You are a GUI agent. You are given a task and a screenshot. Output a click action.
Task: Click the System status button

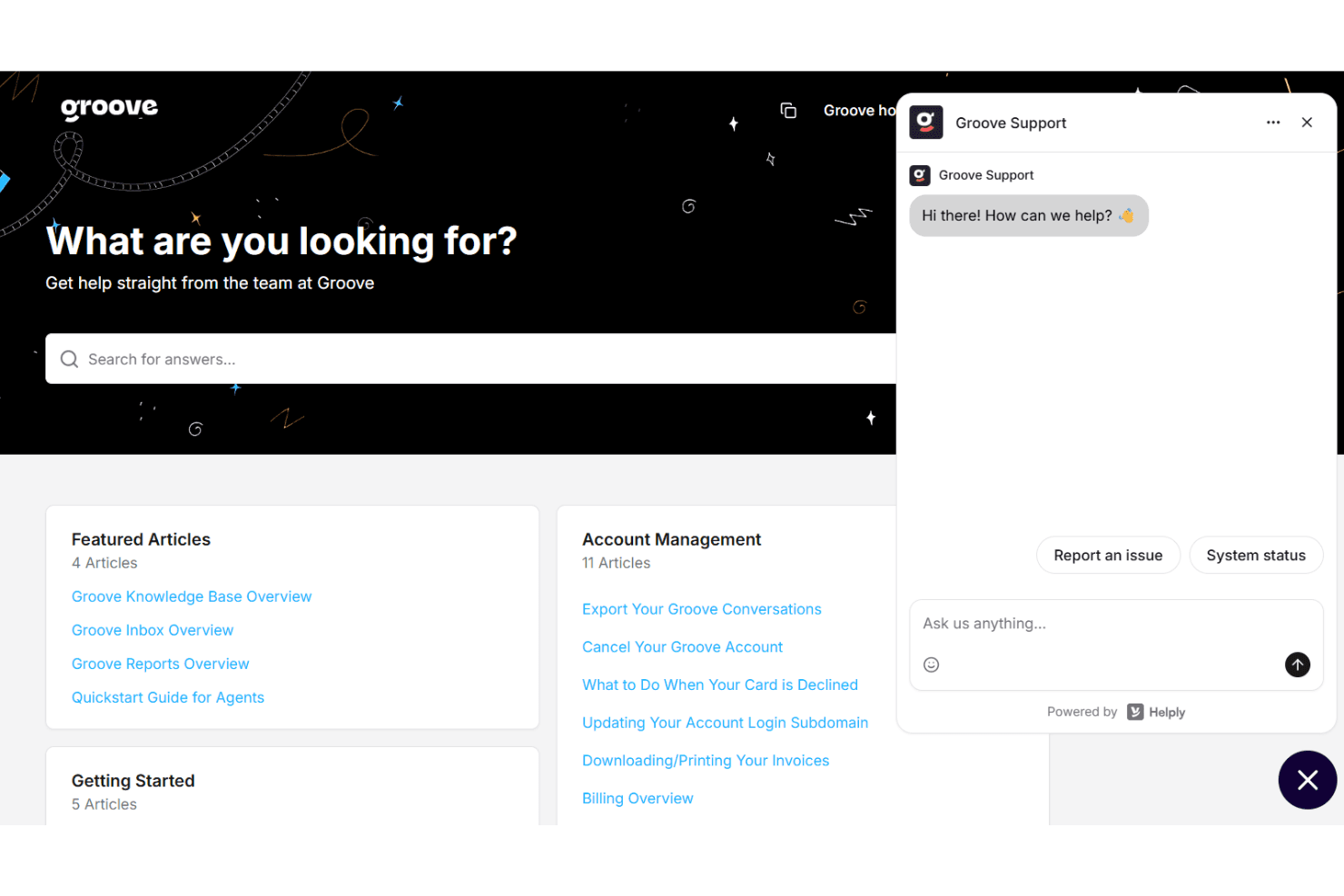tap(1256, 555)
